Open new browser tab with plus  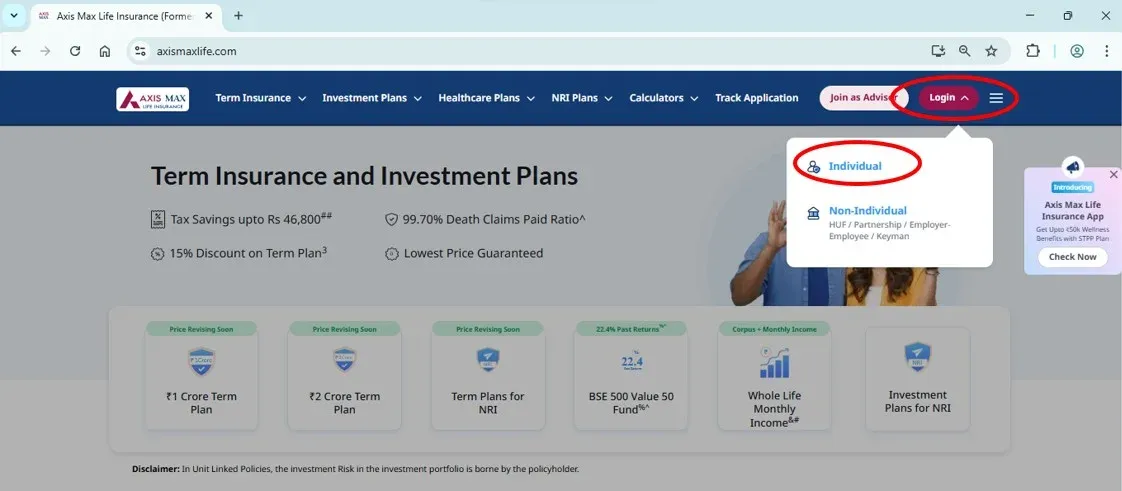point(238,16)
